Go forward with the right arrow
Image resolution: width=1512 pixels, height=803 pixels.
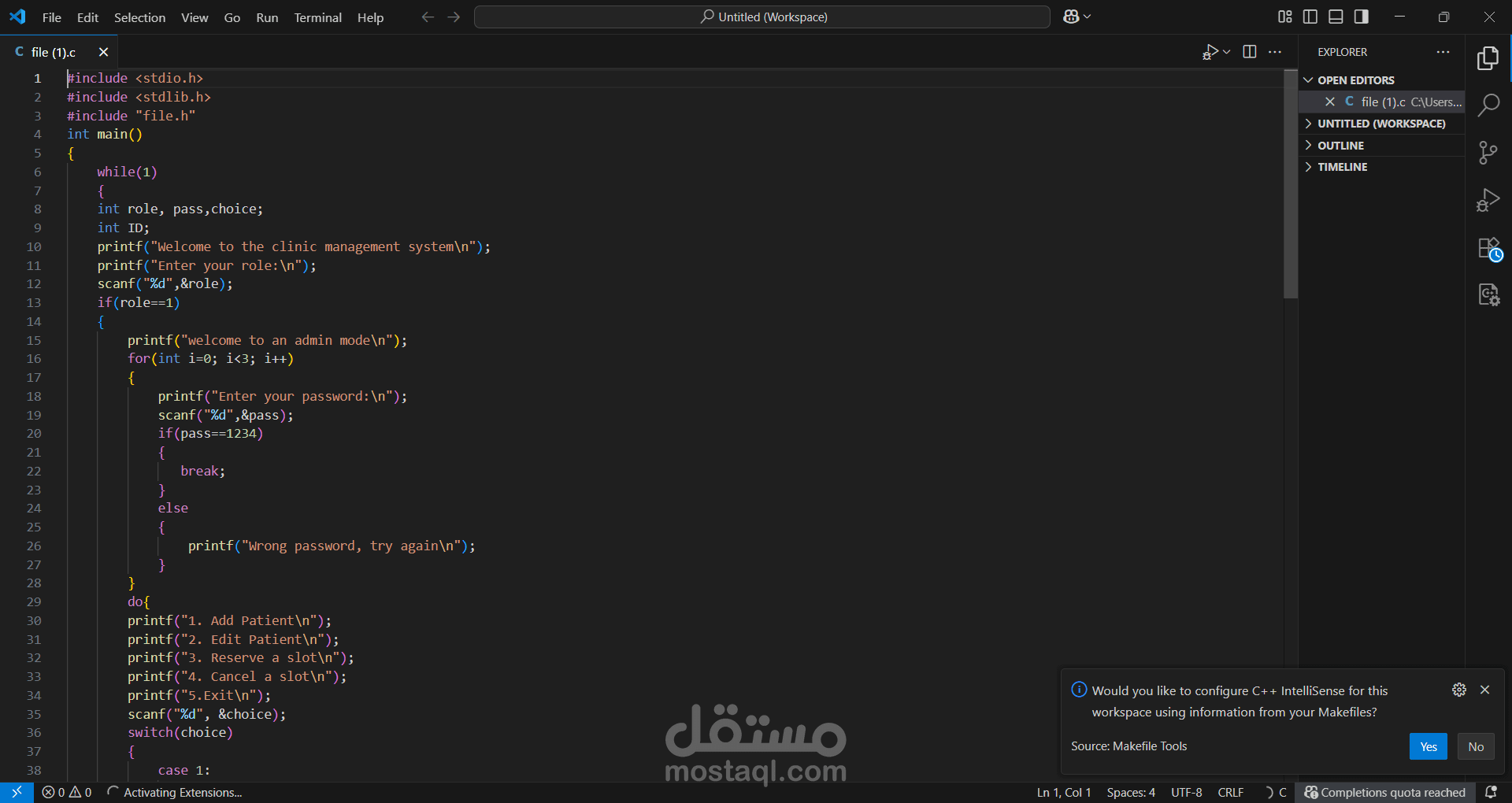point(454,17)
